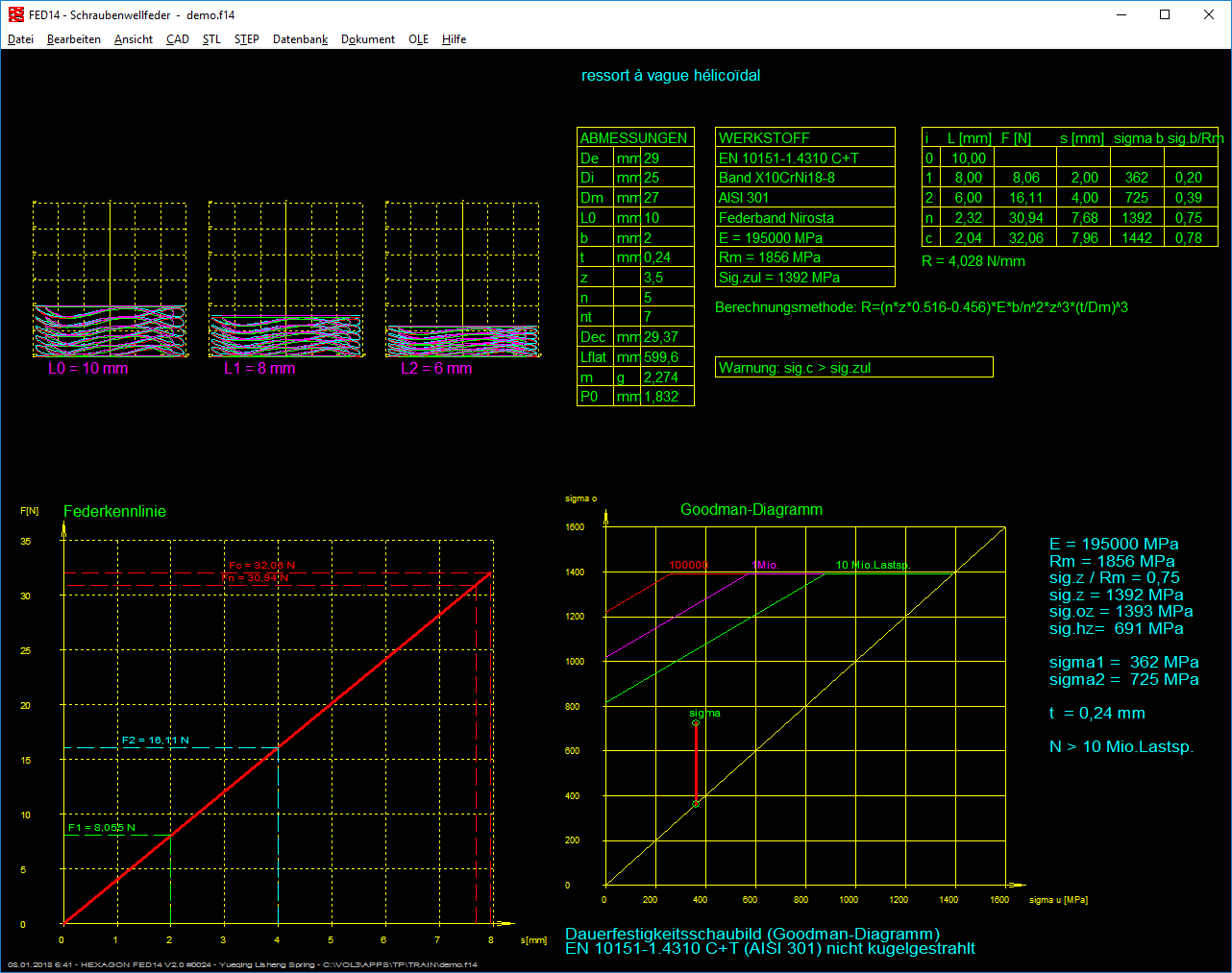Select the STEP menu

(x=247, y=39)
